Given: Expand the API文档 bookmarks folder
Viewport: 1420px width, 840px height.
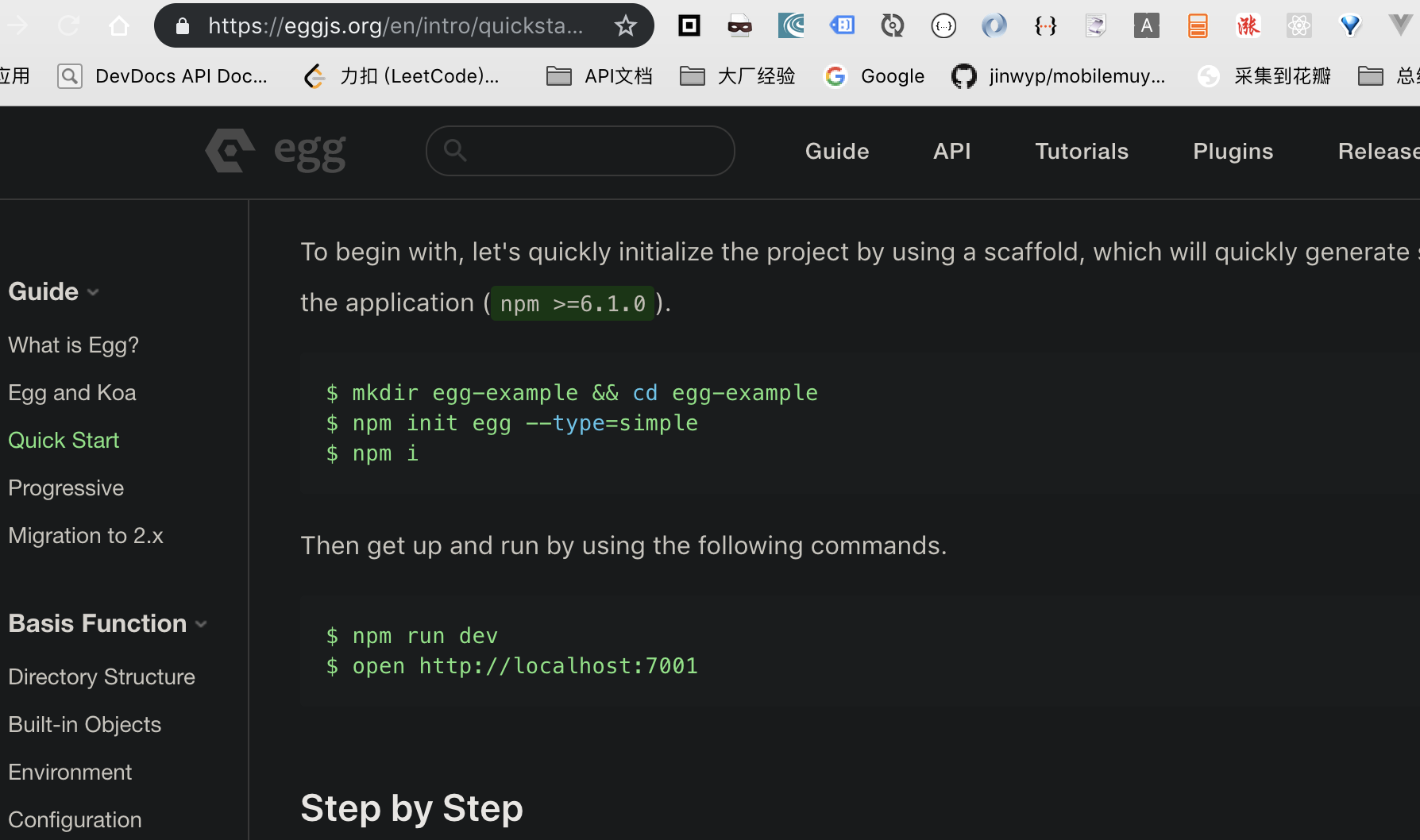Looking at the screenshot, I should tap(600, 76).
